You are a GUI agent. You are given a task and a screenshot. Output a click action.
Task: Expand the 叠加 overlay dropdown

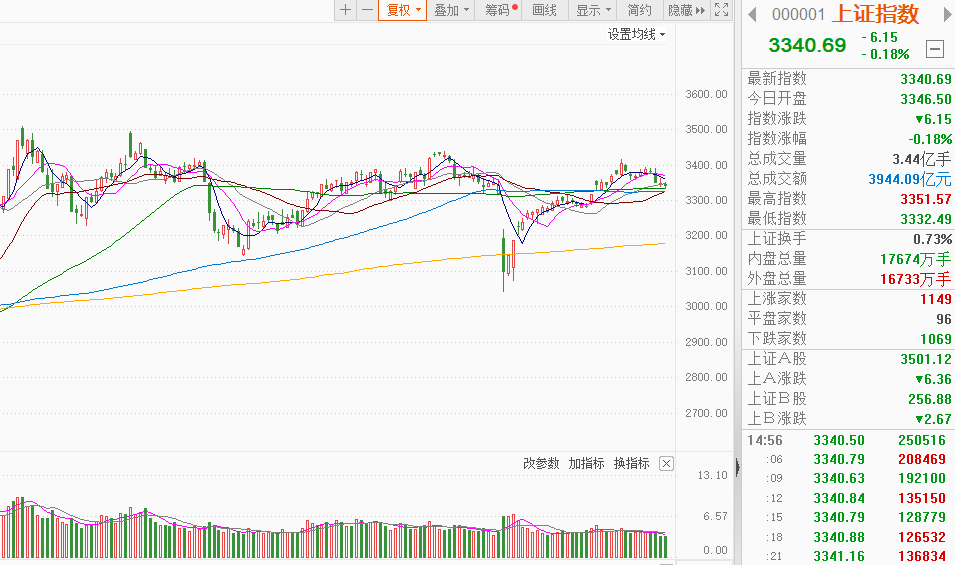pos(452,10)
